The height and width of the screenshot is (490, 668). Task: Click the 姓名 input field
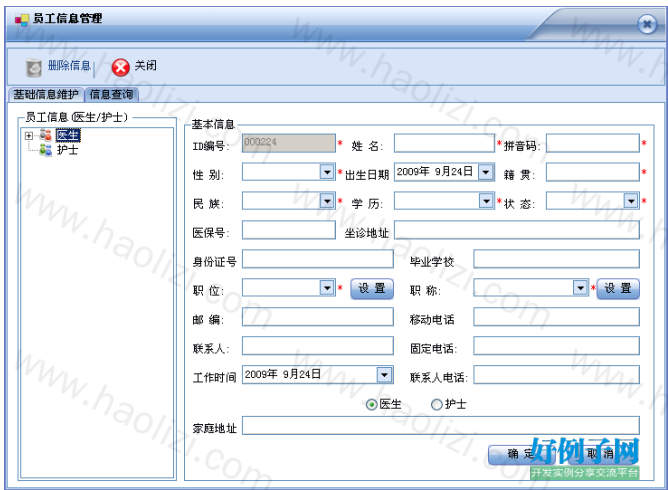444,143
